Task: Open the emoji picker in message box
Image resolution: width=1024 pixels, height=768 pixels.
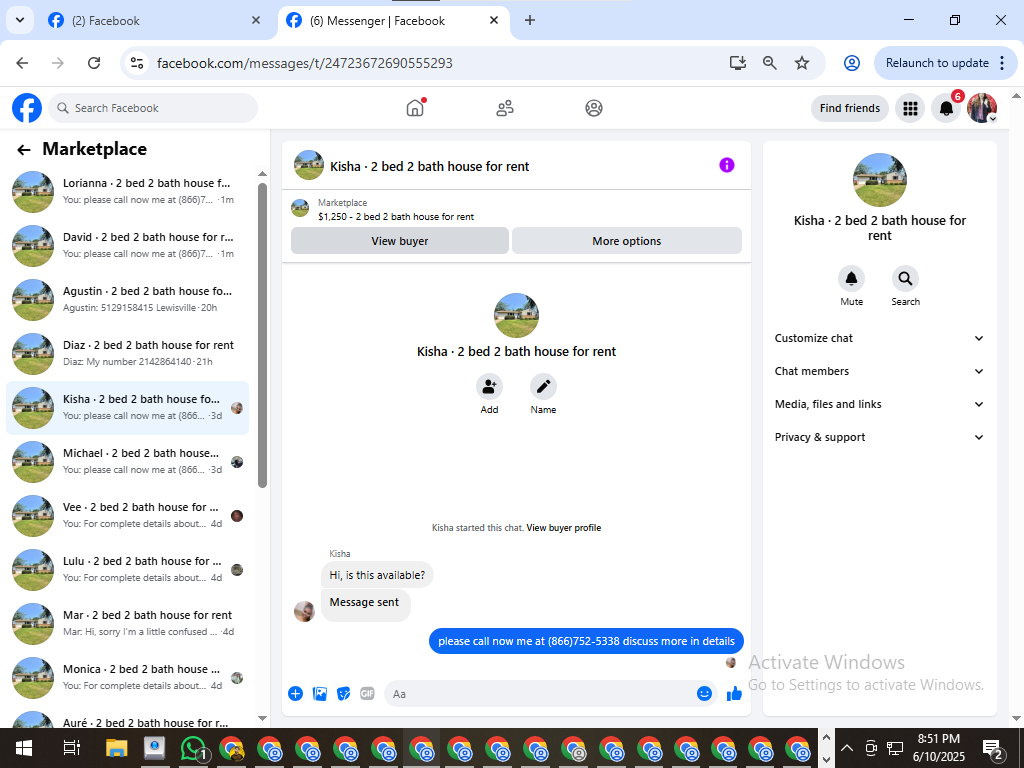Action: (704, 694)
